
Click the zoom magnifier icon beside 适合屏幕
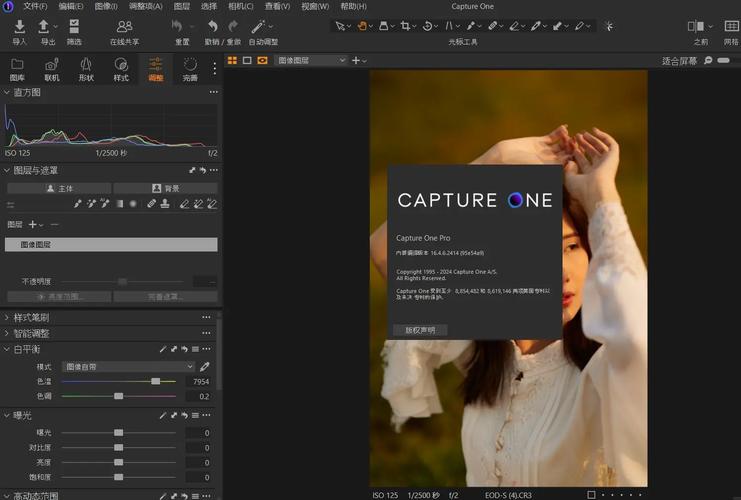coord(708,60)
